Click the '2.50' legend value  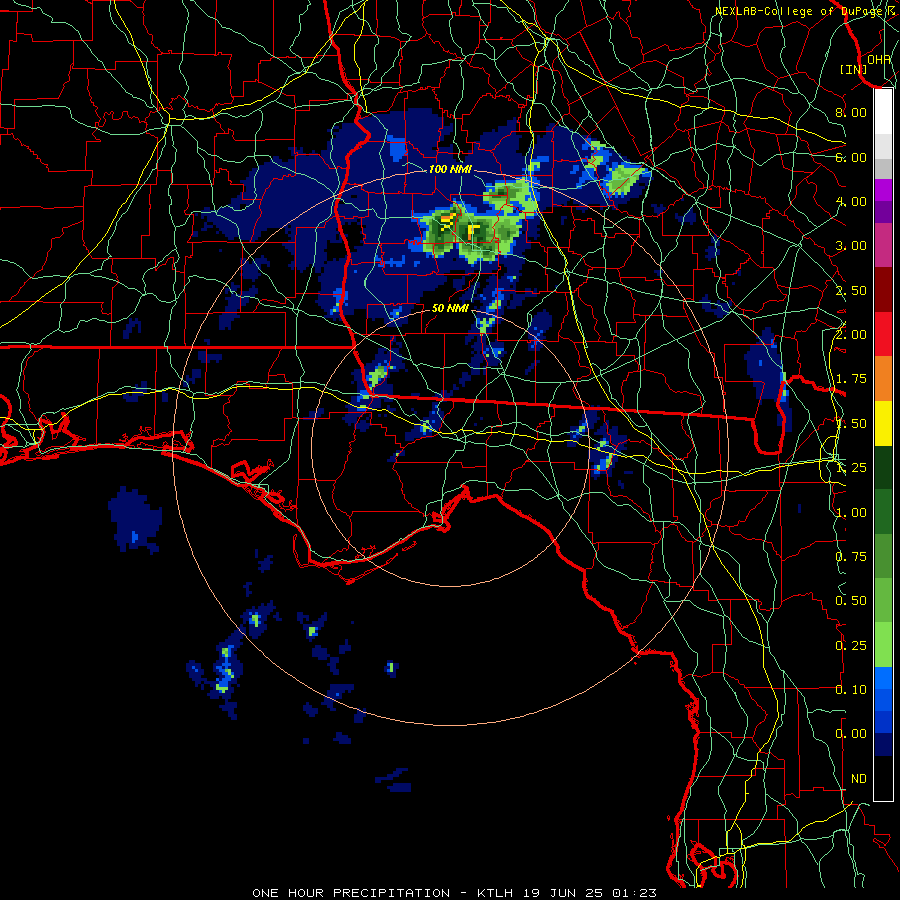tap(851, 290)
